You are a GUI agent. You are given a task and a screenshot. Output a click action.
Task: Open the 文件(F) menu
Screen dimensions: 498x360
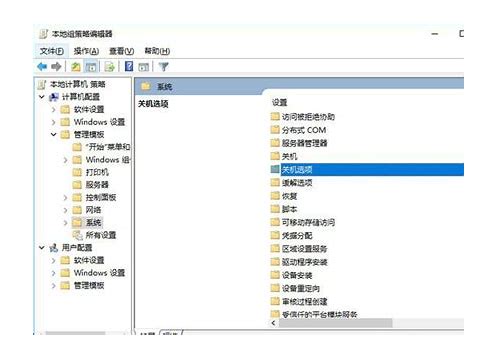pyautogui.click(x=52, y=51)
